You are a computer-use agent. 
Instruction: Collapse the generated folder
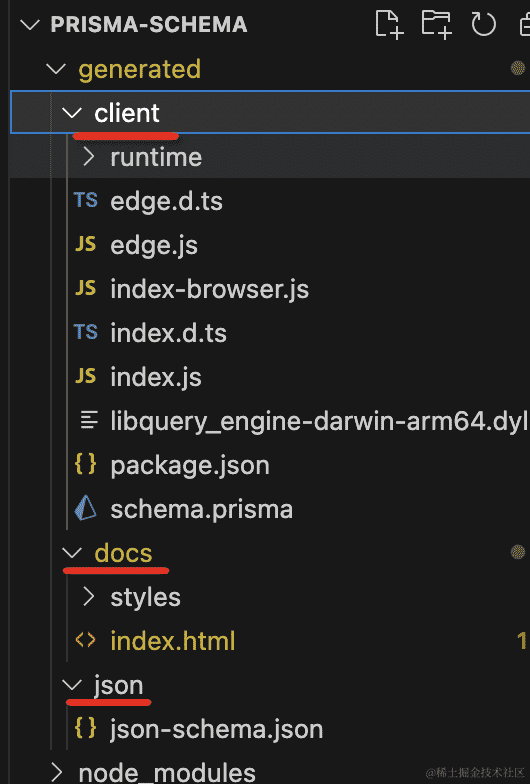coord(56,69)
